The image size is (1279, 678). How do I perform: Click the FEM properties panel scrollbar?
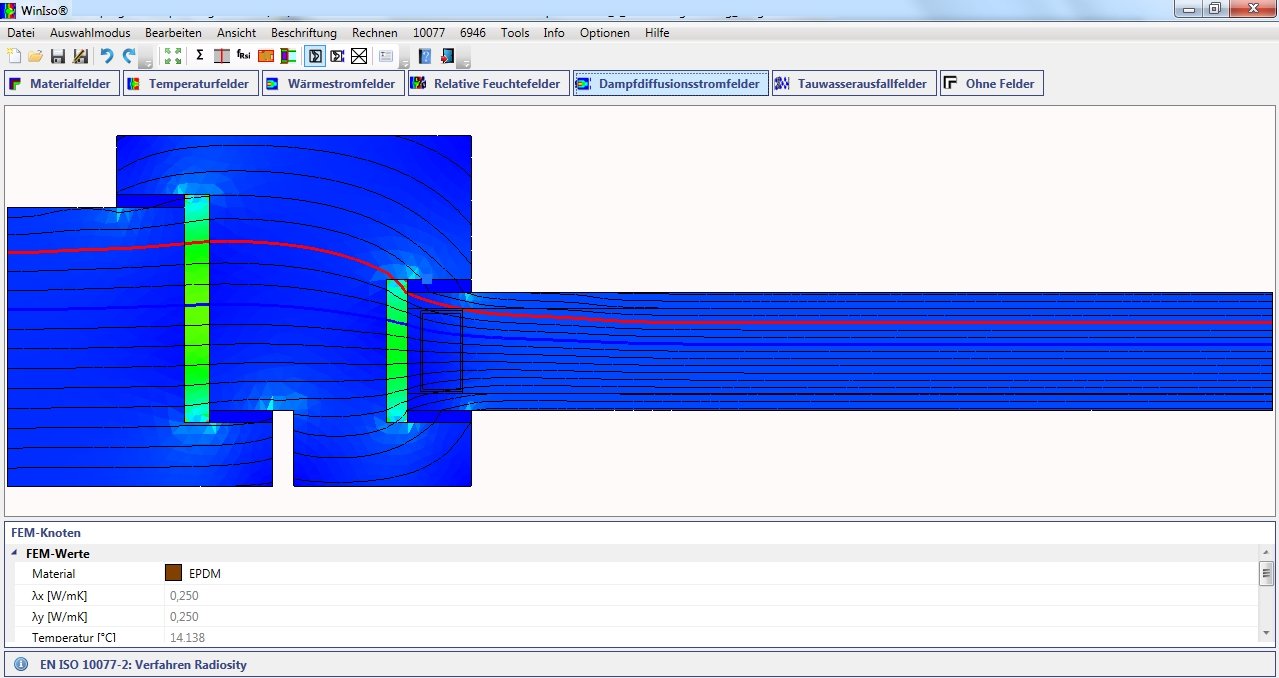[x=1266, y=573]
